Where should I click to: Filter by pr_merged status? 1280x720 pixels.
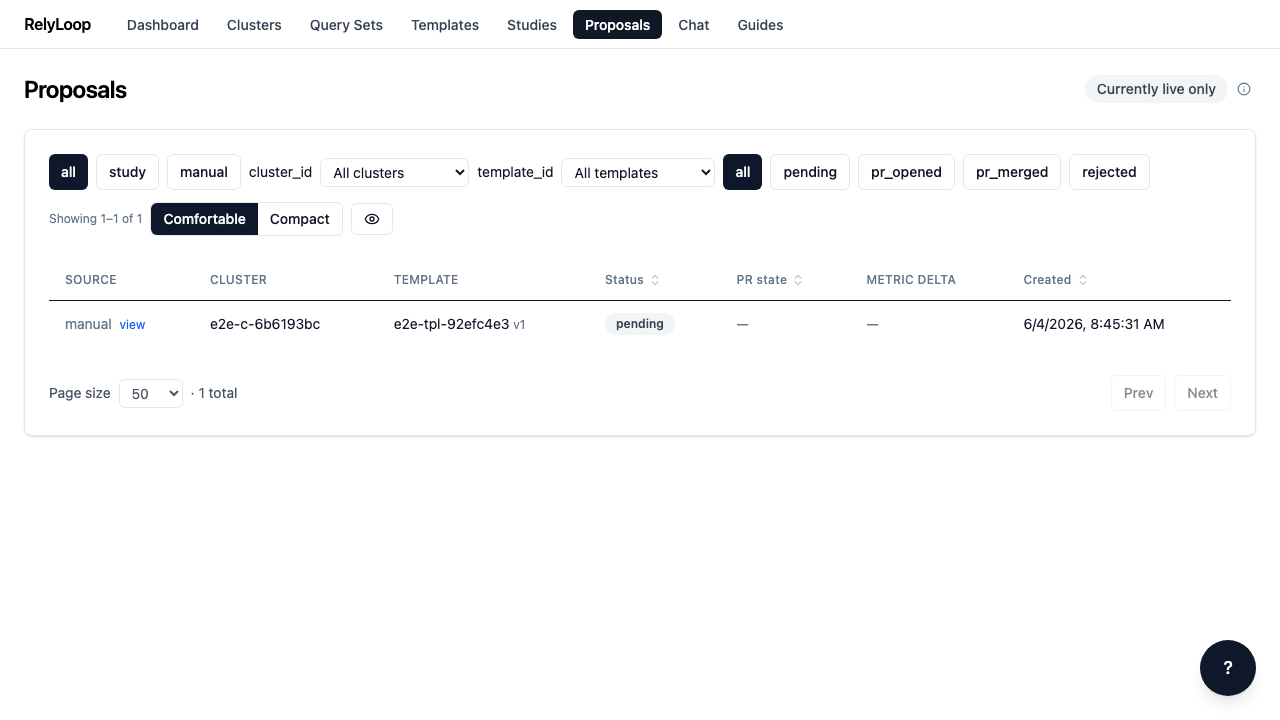(1012, 172)
